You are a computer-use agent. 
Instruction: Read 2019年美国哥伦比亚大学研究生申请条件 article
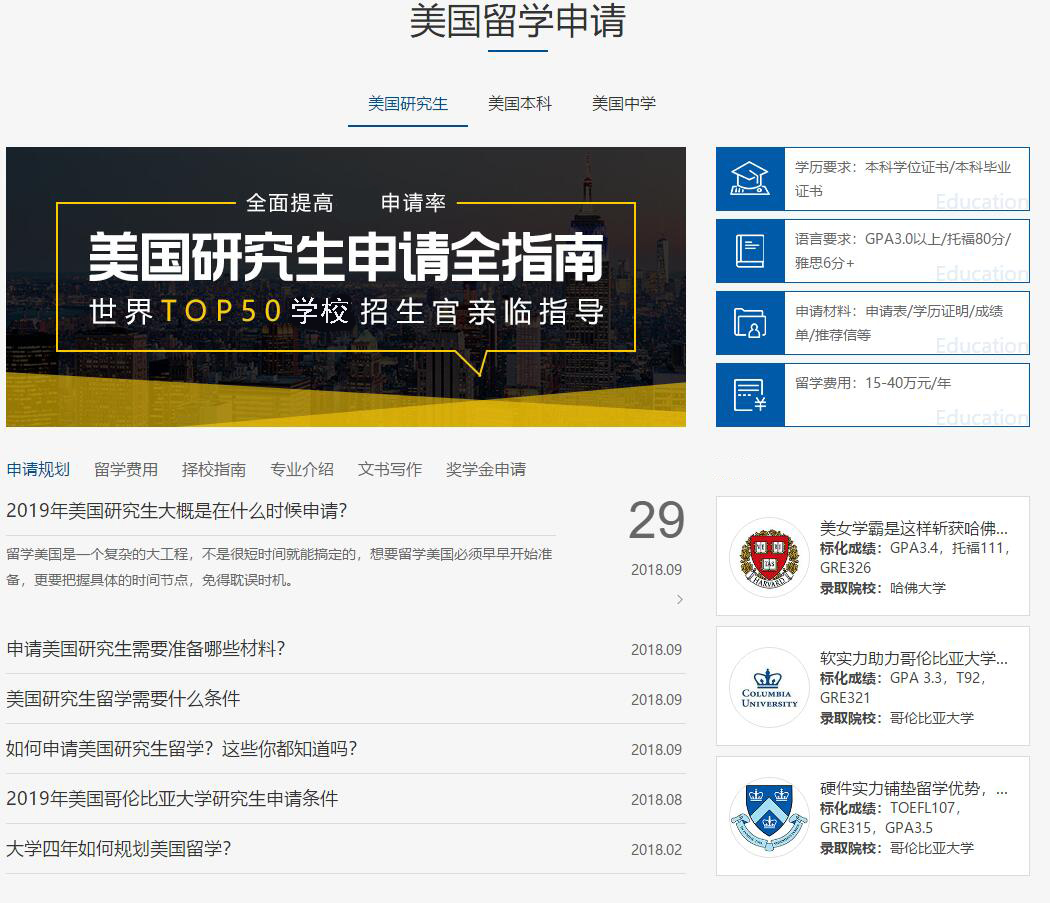[172, 799]
